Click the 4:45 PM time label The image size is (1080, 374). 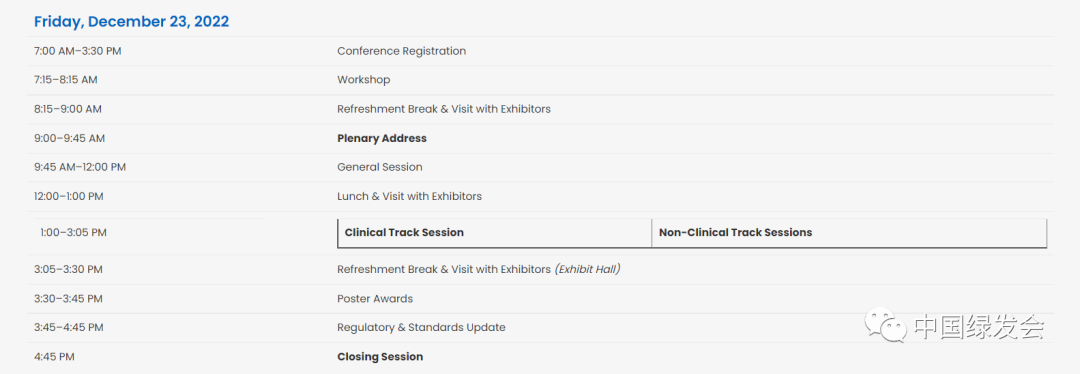pyautogui.click(x=54, y=357)
